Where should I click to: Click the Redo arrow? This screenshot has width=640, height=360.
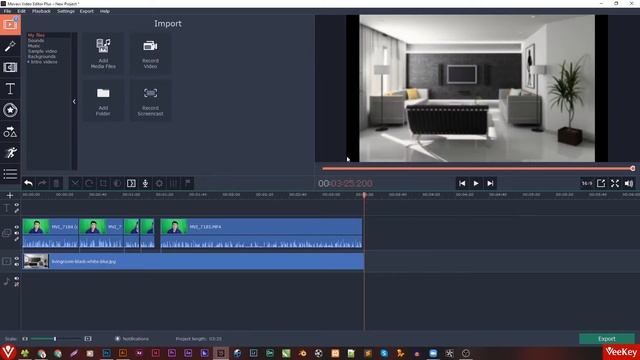(42, 183)
